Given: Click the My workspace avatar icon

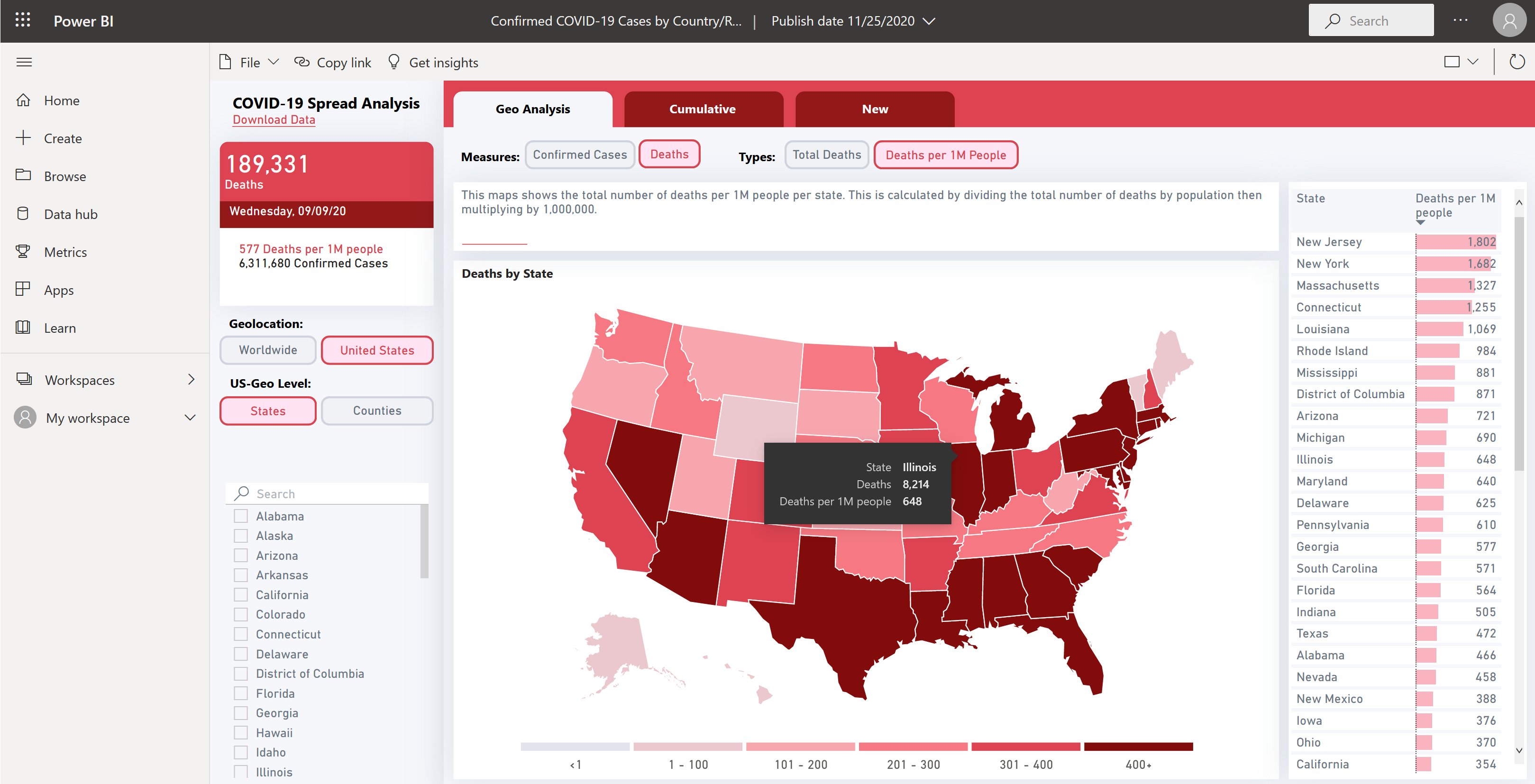Looking at the screenshot, I should click(x=25, y=418).
